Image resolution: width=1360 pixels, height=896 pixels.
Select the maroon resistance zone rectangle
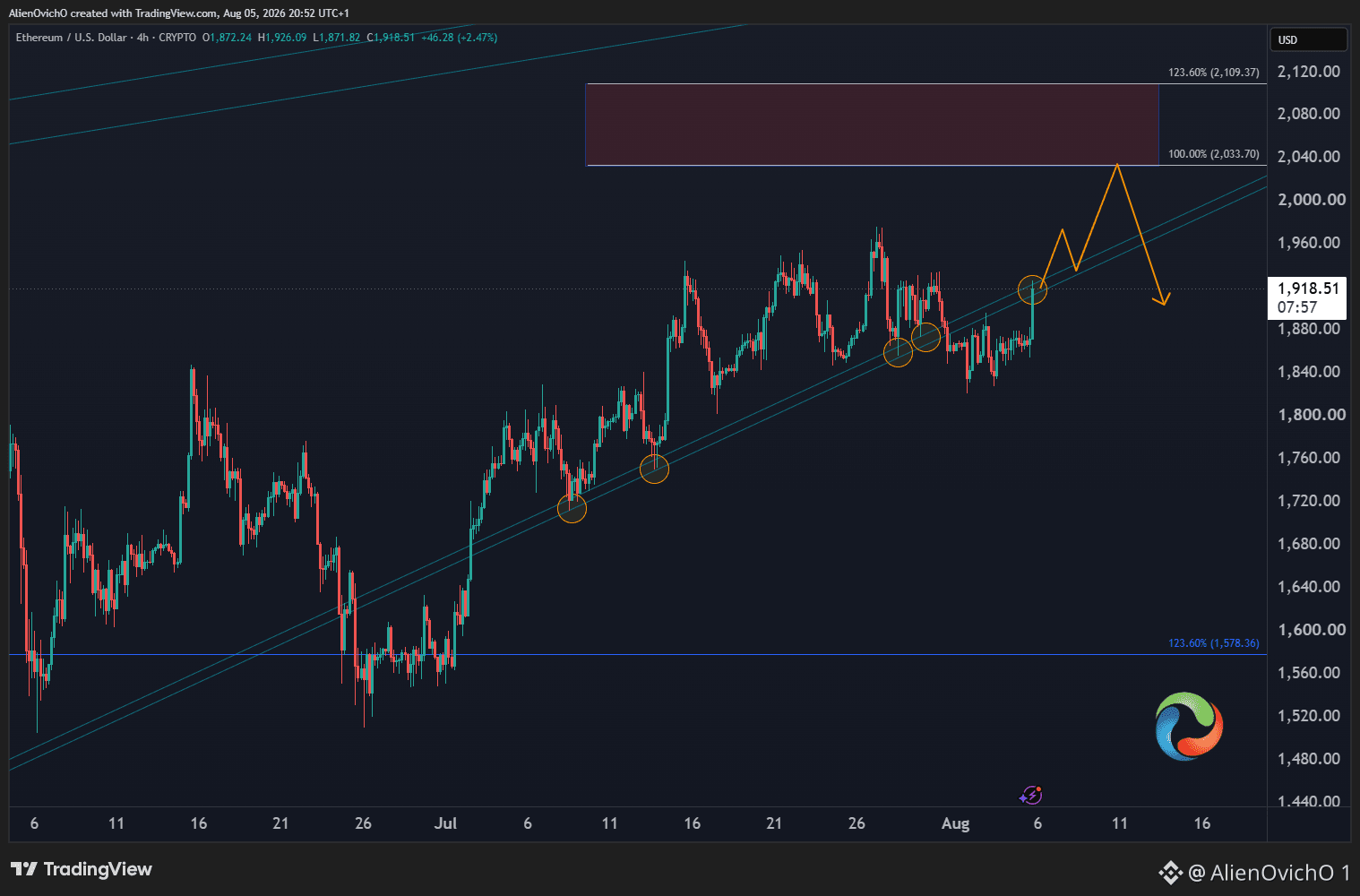pyautogui.click(x=872, y=125)
